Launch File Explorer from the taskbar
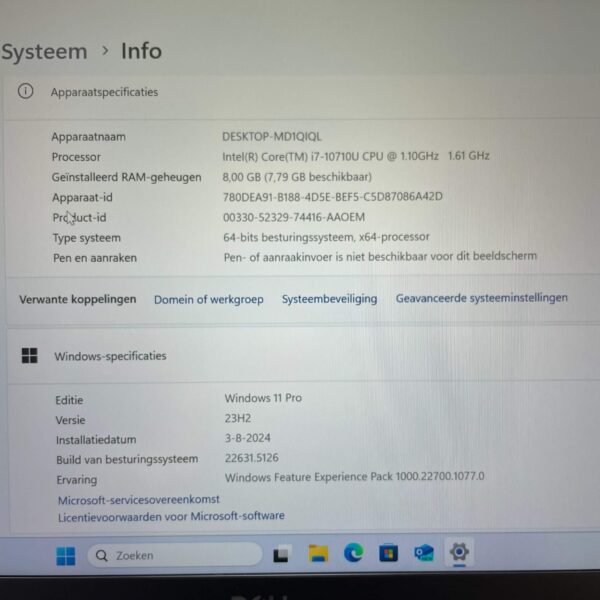 tap(318, 554)
